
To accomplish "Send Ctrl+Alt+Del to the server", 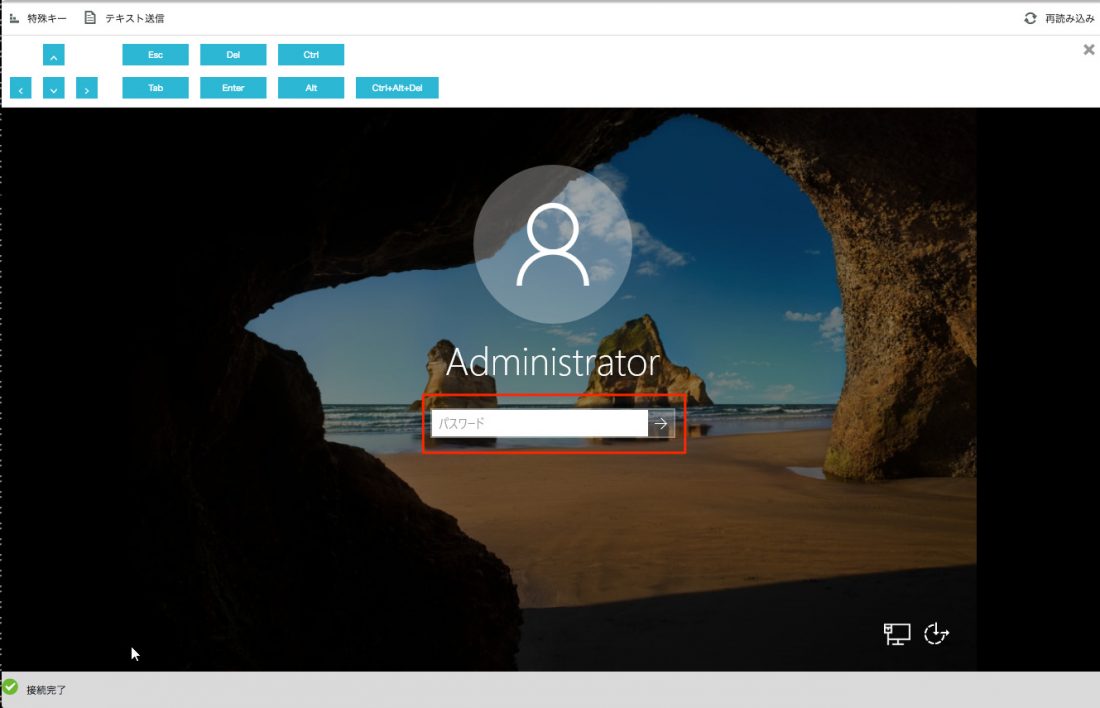I will coord(397,88).
